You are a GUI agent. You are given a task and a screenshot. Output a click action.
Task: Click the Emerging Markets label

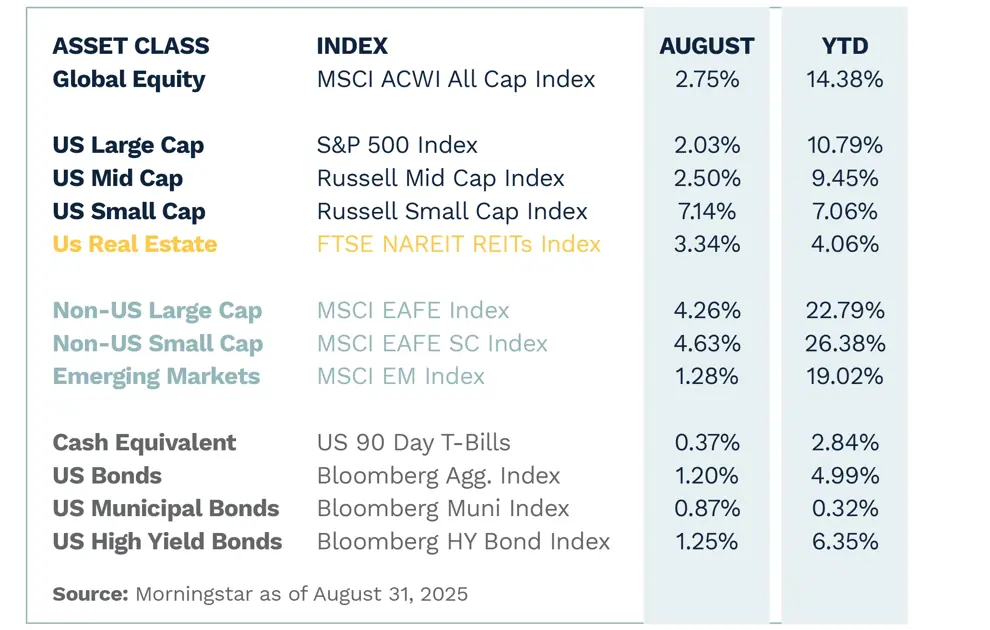156,376
